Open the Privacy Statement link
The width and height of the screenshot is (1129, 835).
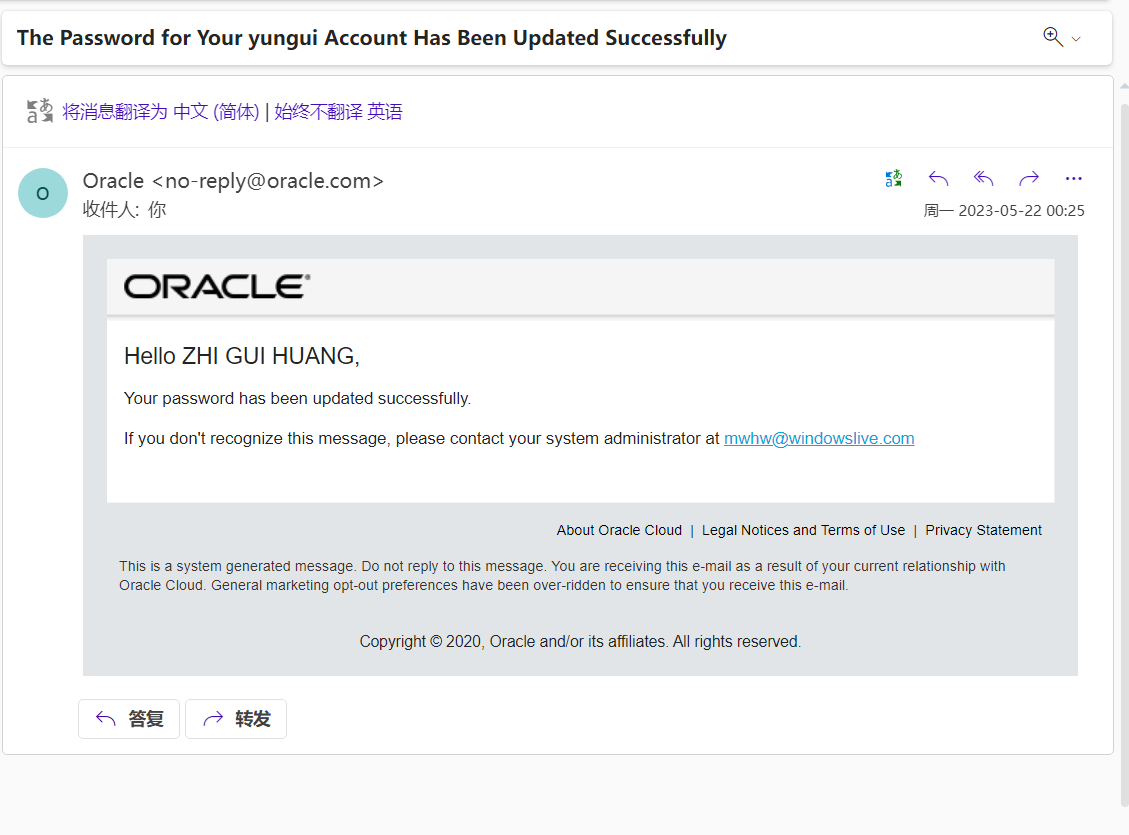click(x=983, y=530)
